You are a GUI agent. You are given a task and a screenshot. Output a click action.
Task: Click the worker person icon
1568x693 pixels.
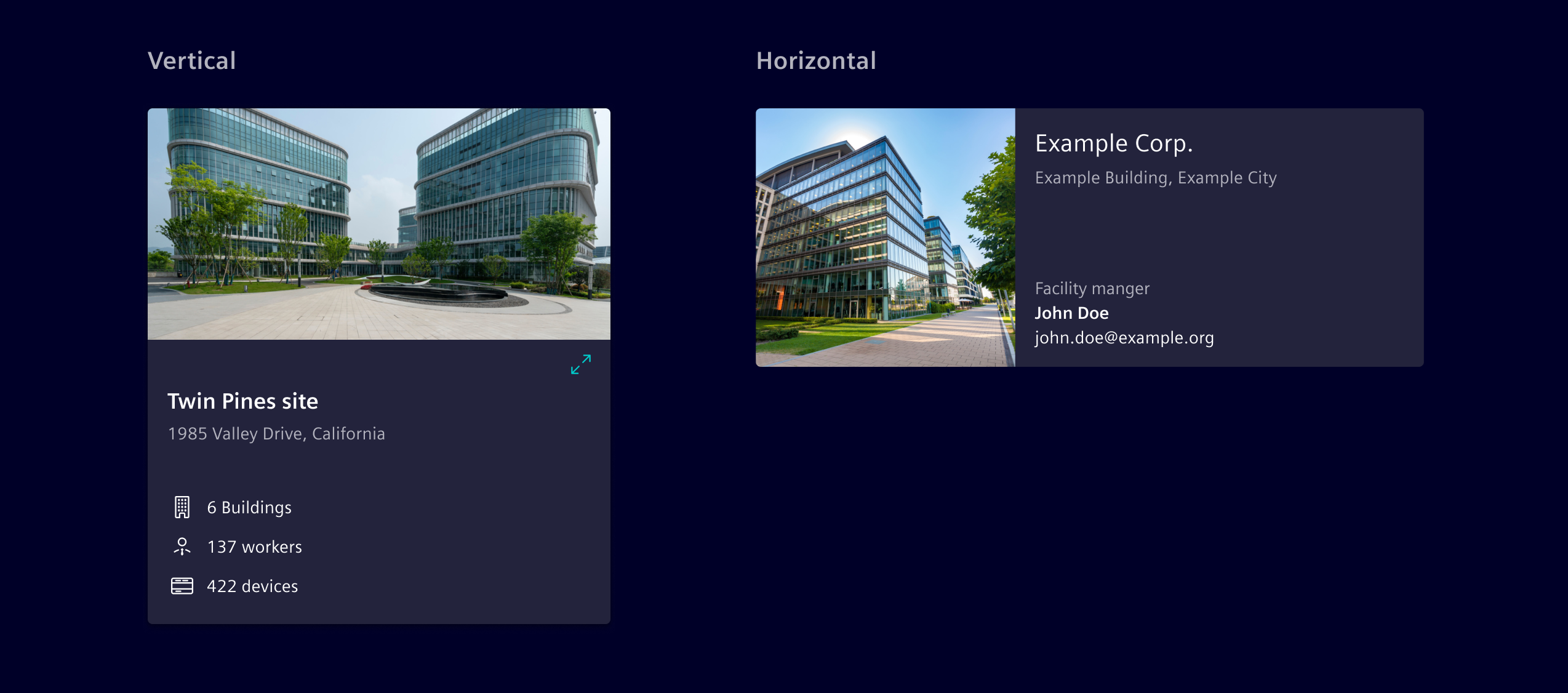[182, 547]
